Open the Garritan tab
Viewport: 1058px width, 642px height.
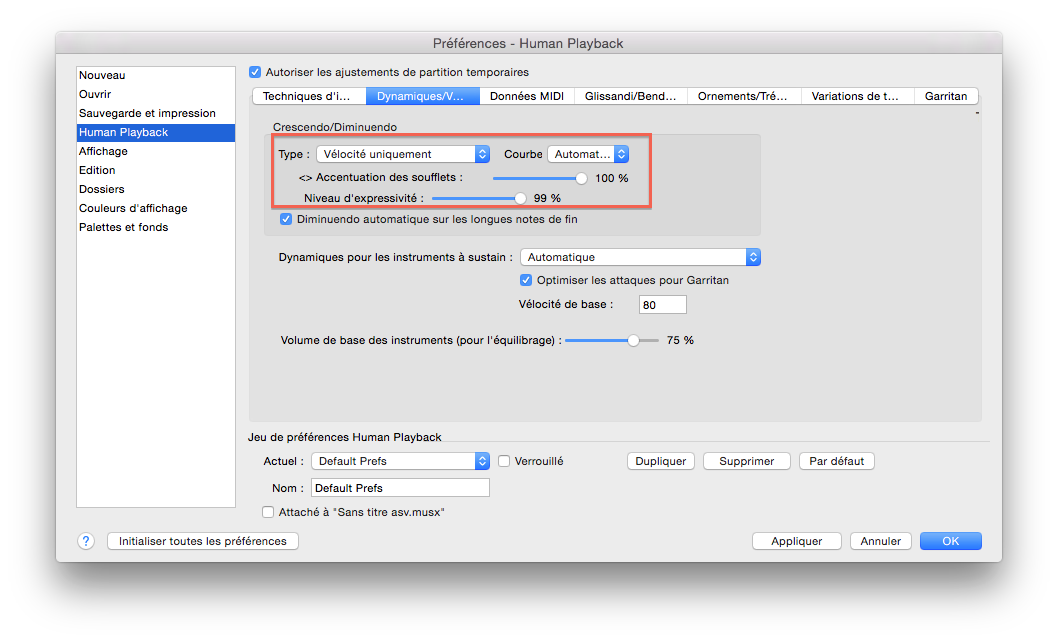(945, 97)
